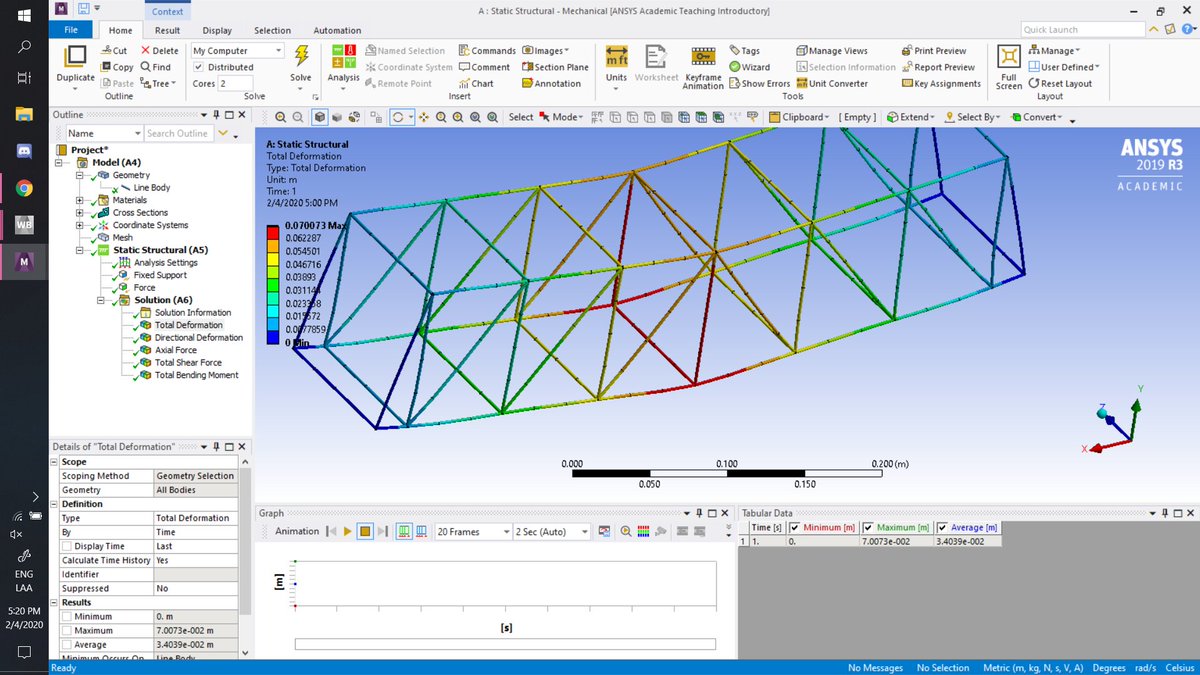Open the Discord taskbar icon
The width and height of the screenshot is (1200, 675).
coord(24,151)
